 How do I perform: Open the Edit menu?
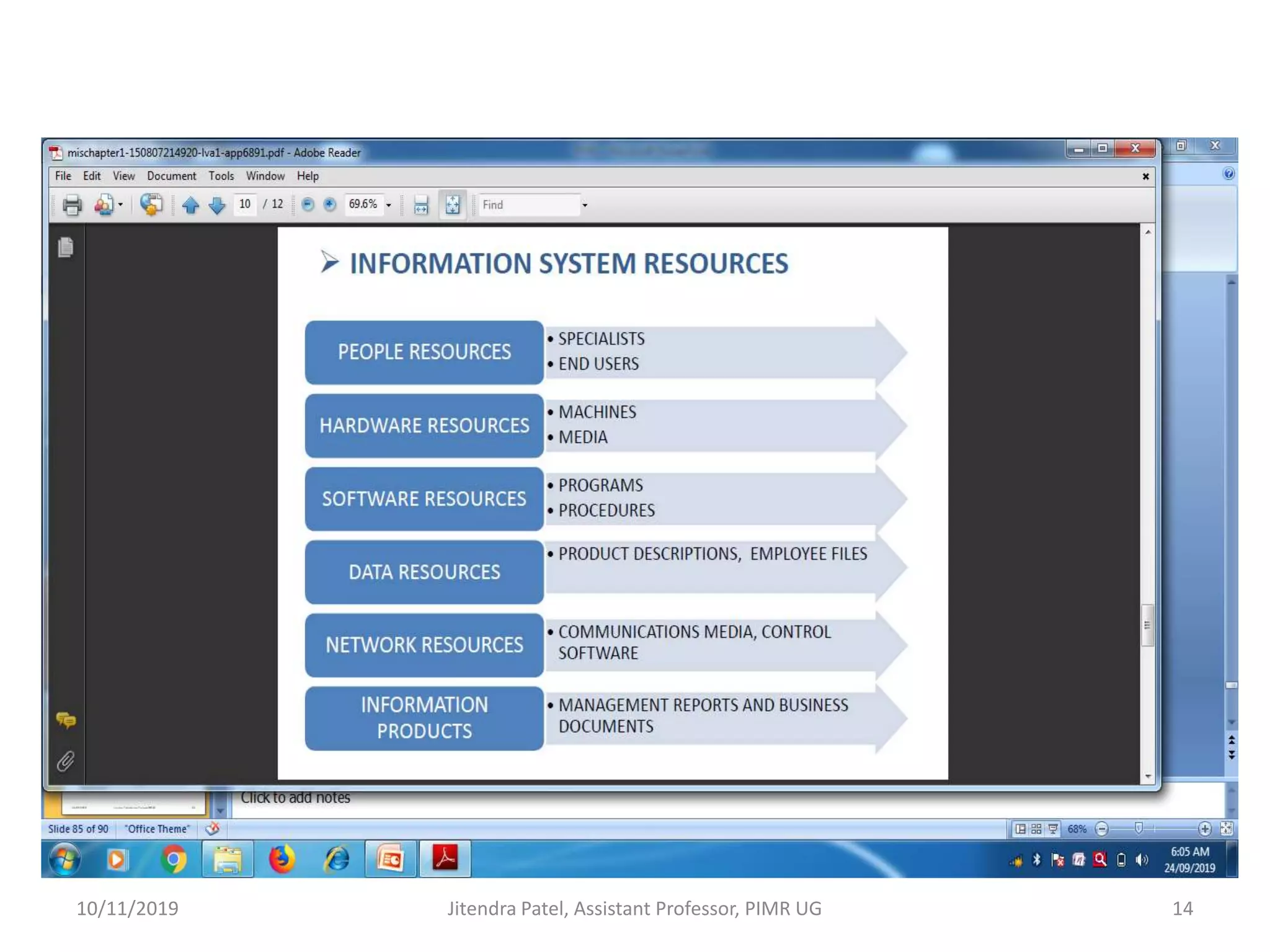[92, 176]
